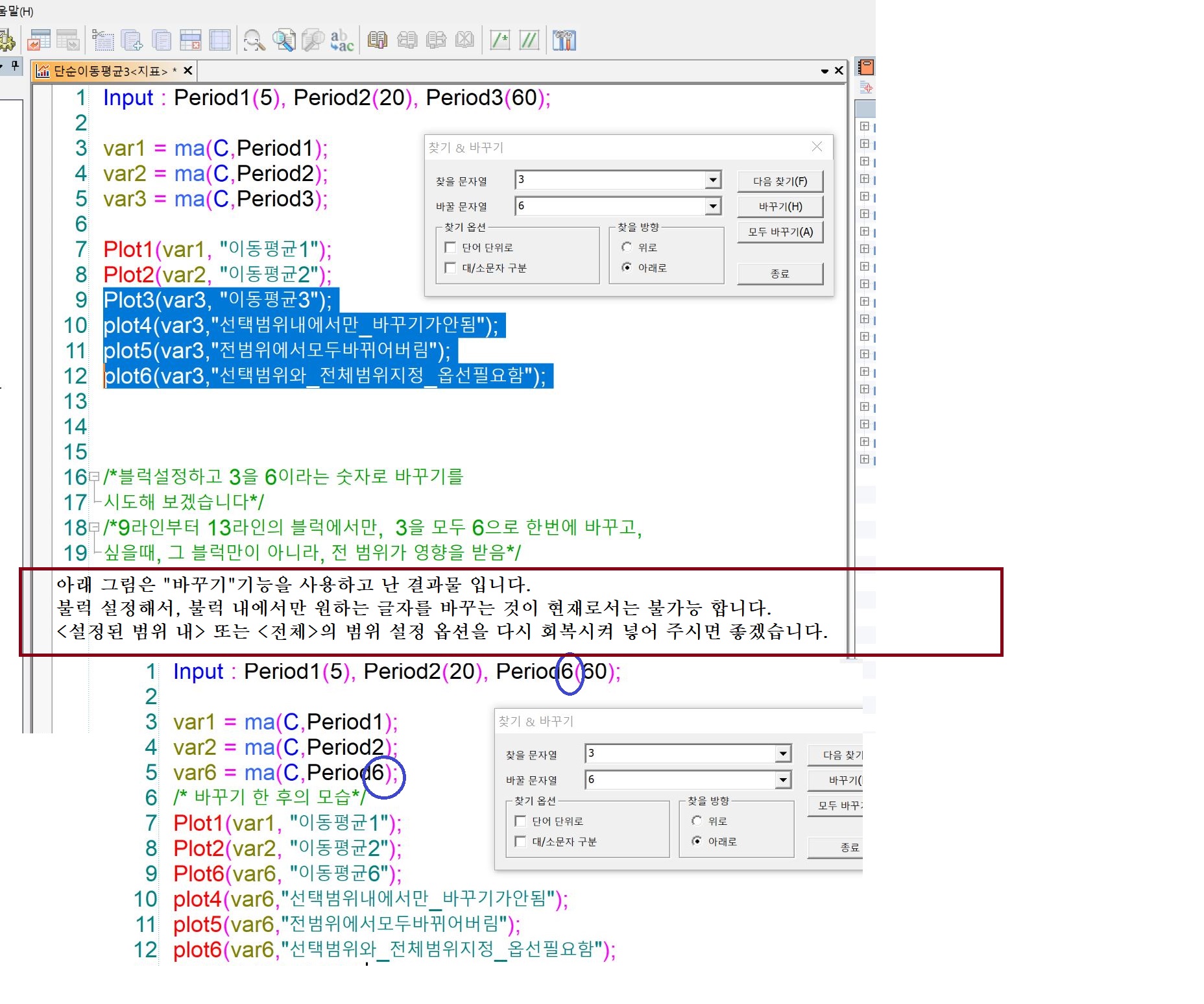
Task: Open settings via the hammer-and-wrench toolbar icon
Action: click(x=564, y=40)
